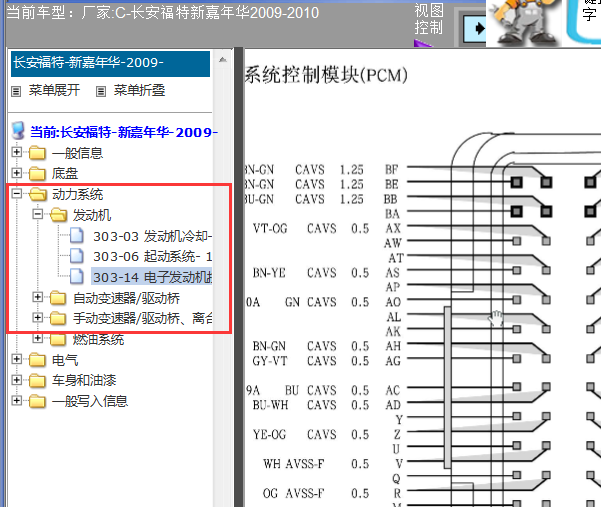The height and width of the screenshot is (507, 601).
Task: Select the 发动机 tree folder label
Action: (x=92, y=215)
